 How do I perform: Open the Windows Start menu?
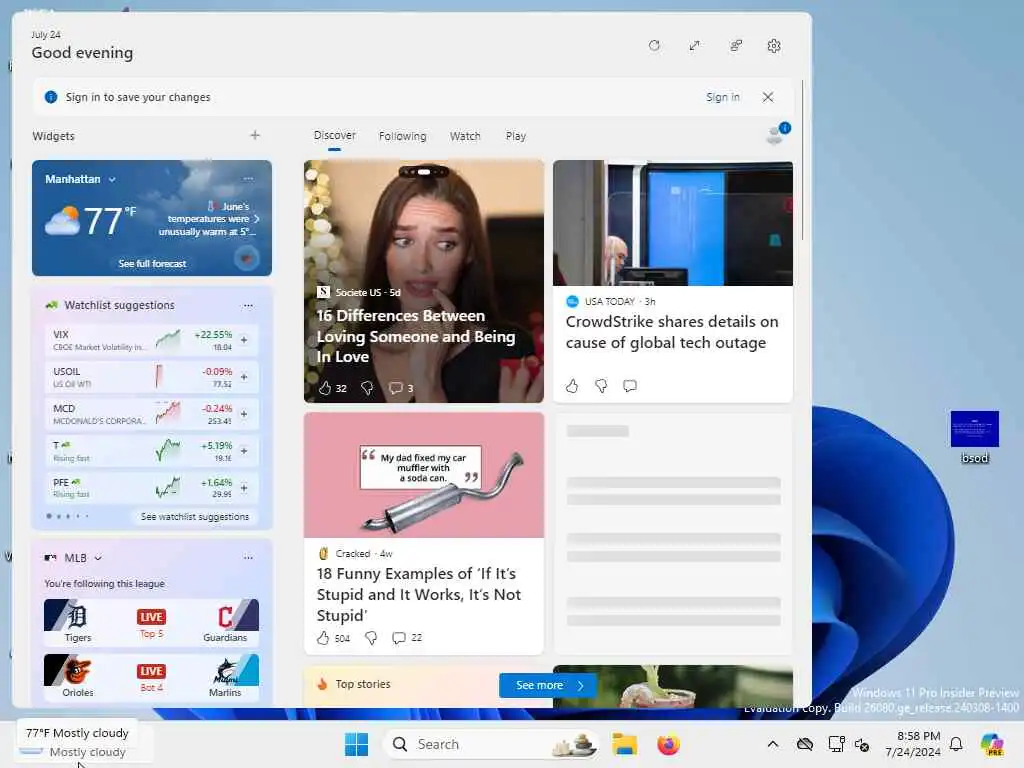click(357, 744)
